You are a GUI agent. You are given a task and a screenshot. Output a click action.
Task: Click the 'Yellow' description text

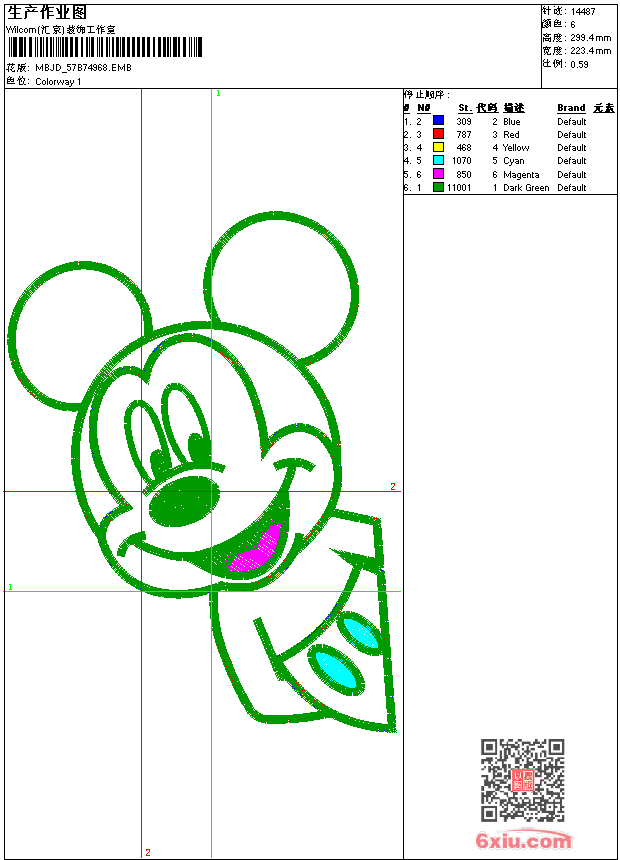click(x=516, y=148)
